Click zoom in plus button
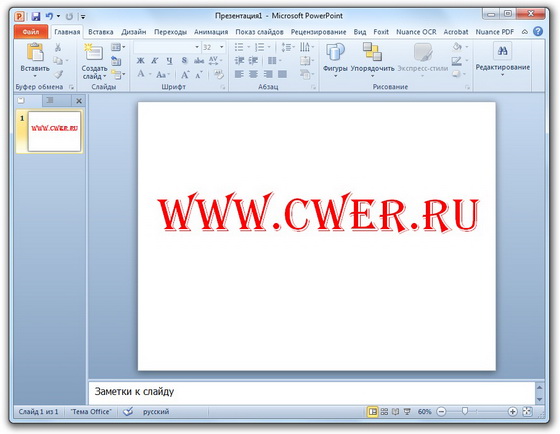The width and height of the screenshot is (560, 434). pos(512,411)
